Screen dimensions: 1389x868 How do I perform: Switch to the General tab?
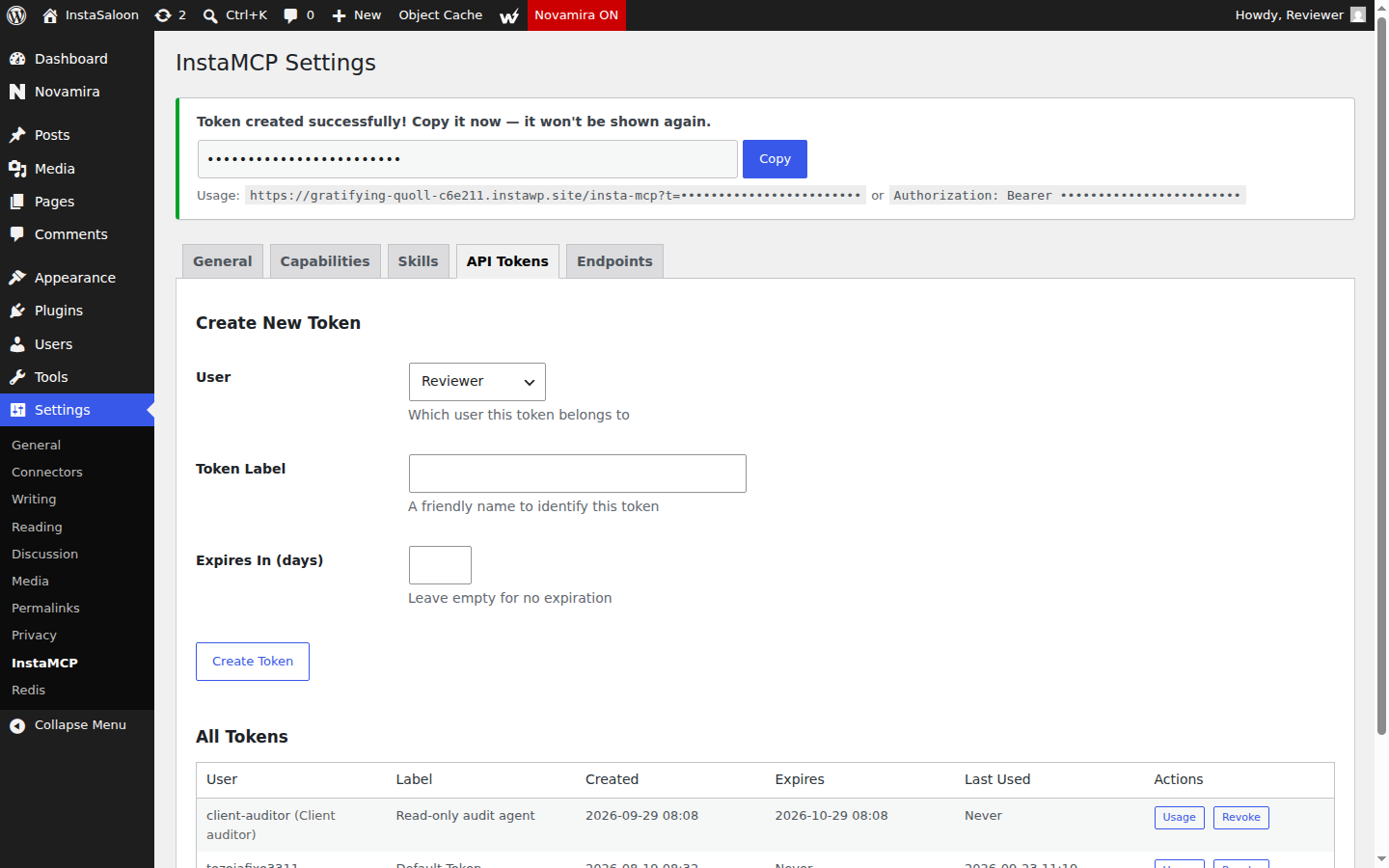coord(223,261)
